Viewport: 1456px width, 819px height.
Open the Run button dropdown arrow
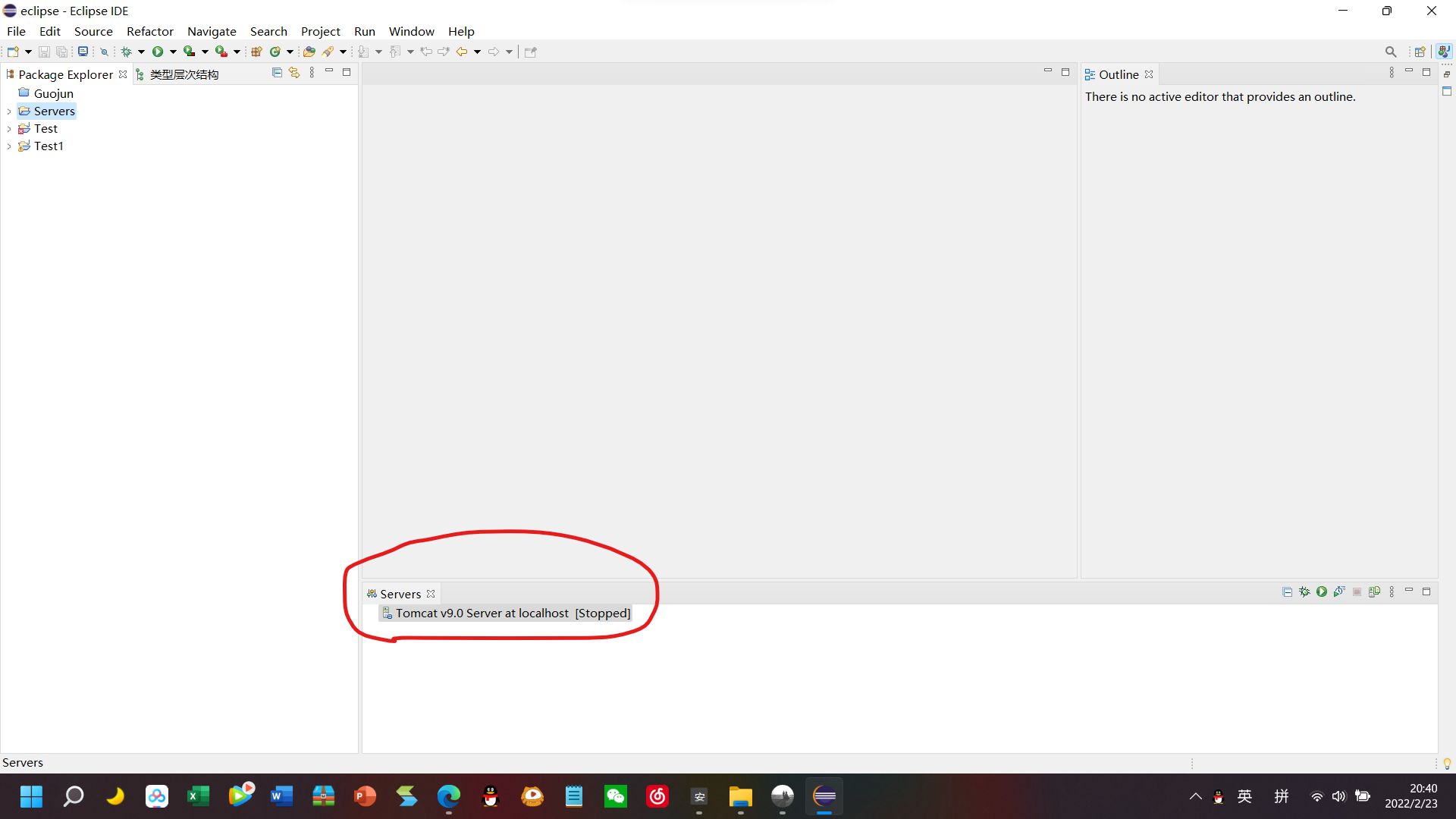[173, 52]
